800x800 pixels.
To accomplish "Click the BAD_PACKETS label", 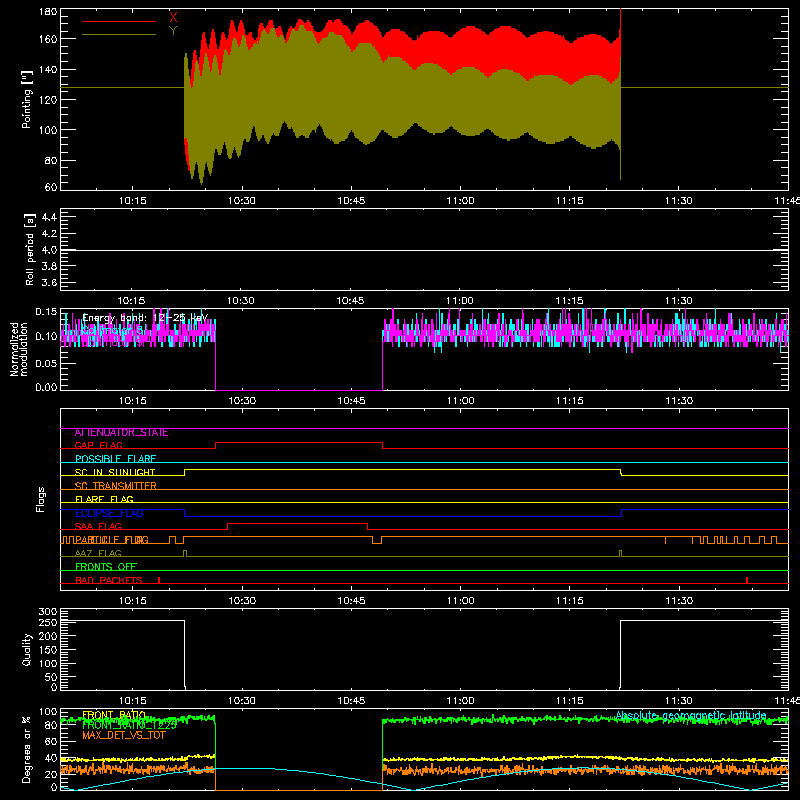I will pos(109,580).
